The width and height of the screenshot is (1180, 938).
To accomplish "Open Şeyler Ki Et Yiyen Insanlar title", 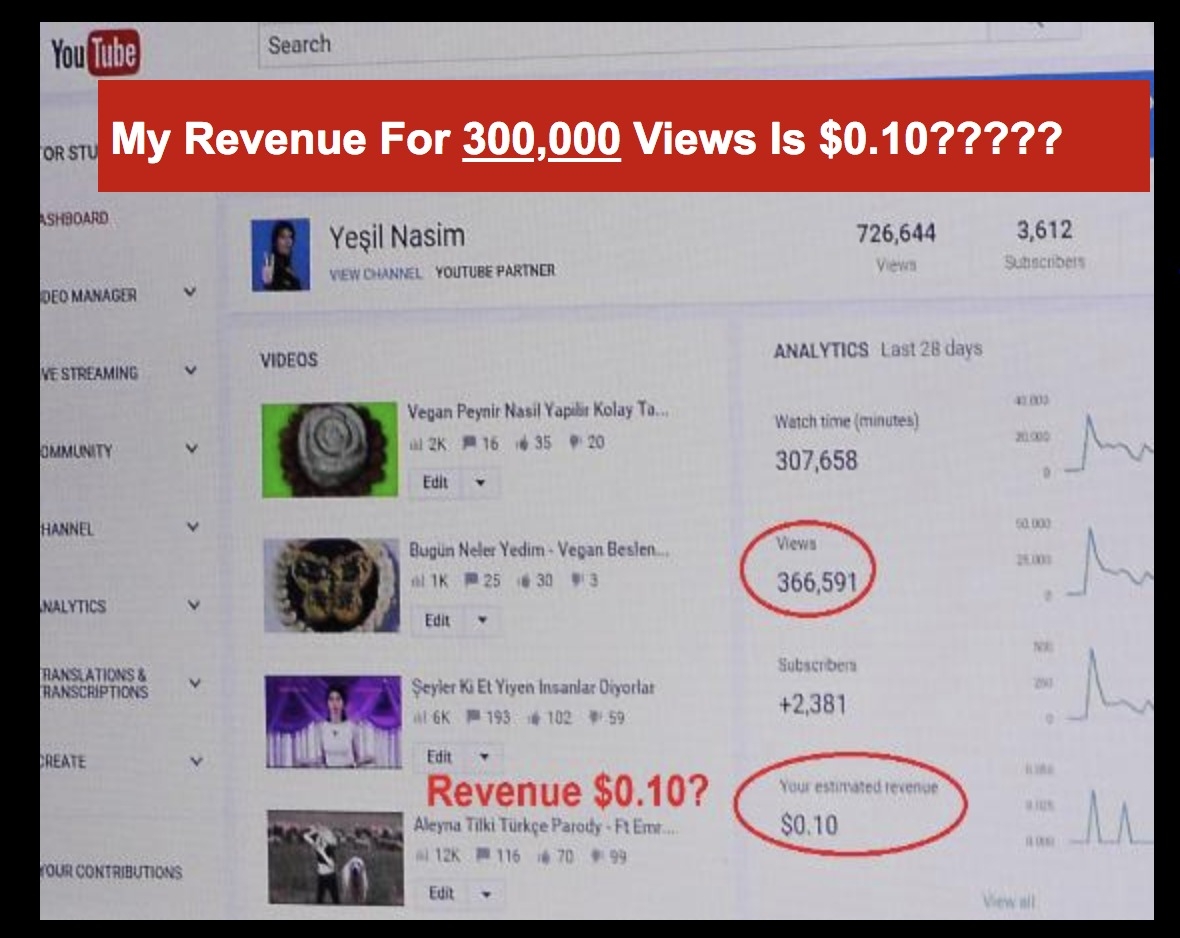I will (533, 687).
